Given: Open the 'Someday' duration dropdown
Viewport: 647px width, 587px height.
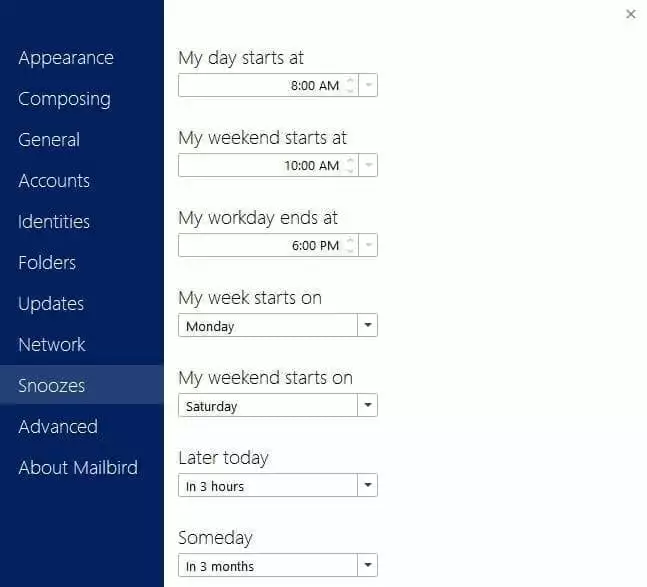Looking at the screenshot, I should click(368, 566).
